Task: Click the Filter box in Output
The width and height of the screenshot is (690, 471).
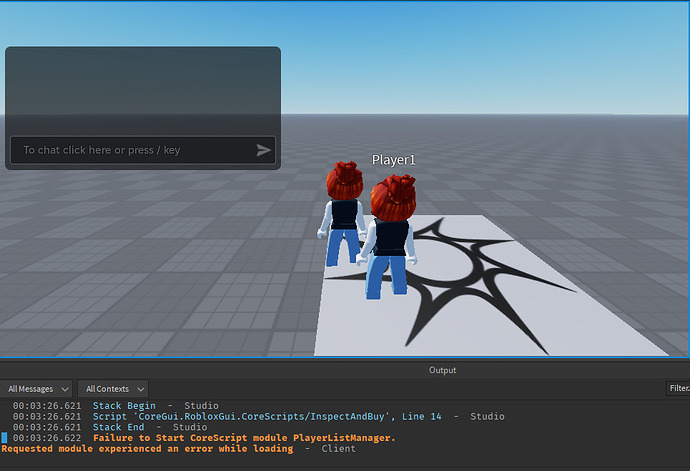Action: tap(678, 388)
